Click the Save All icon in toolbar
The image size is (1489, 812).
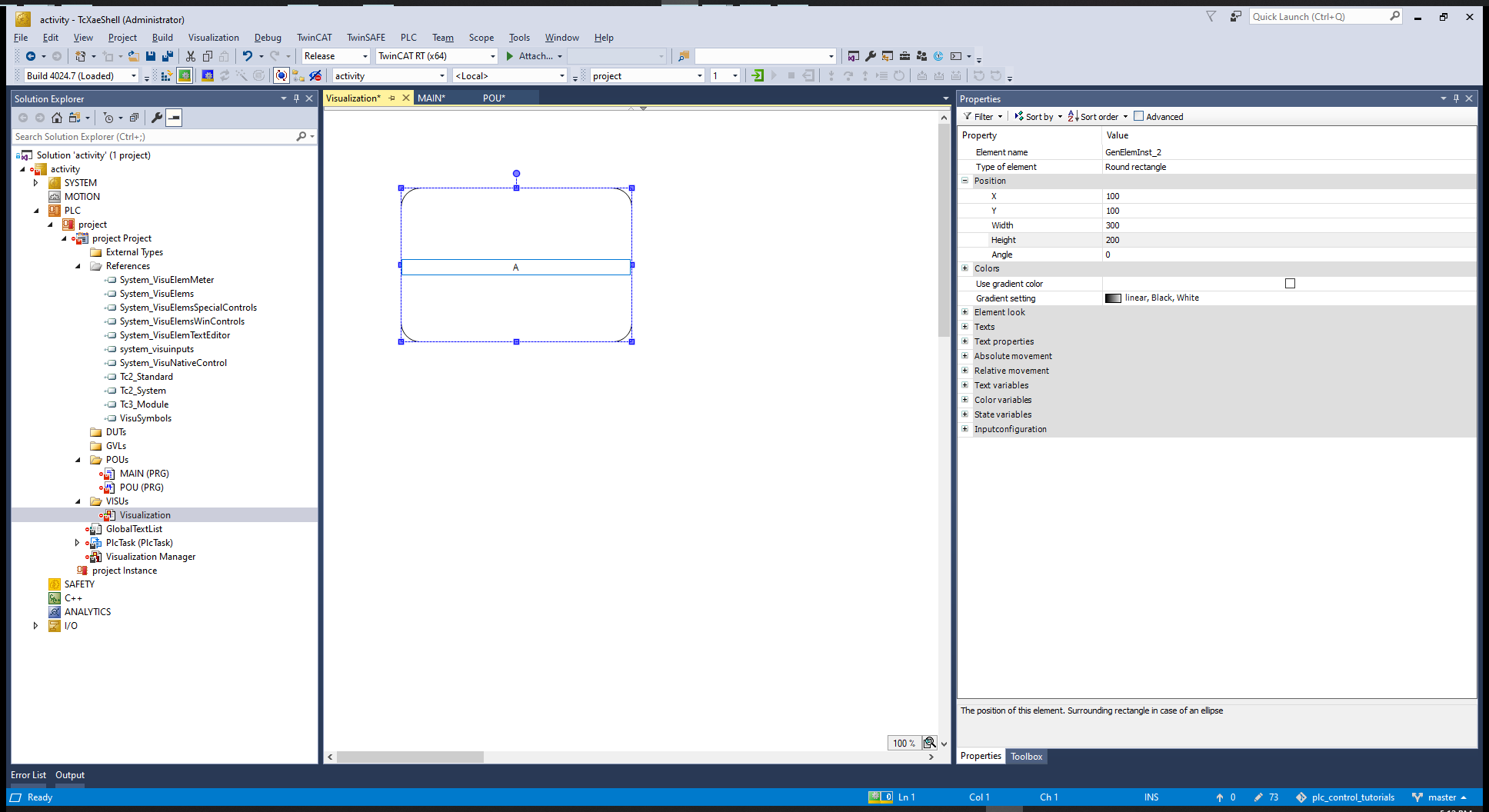coord(167,56)
